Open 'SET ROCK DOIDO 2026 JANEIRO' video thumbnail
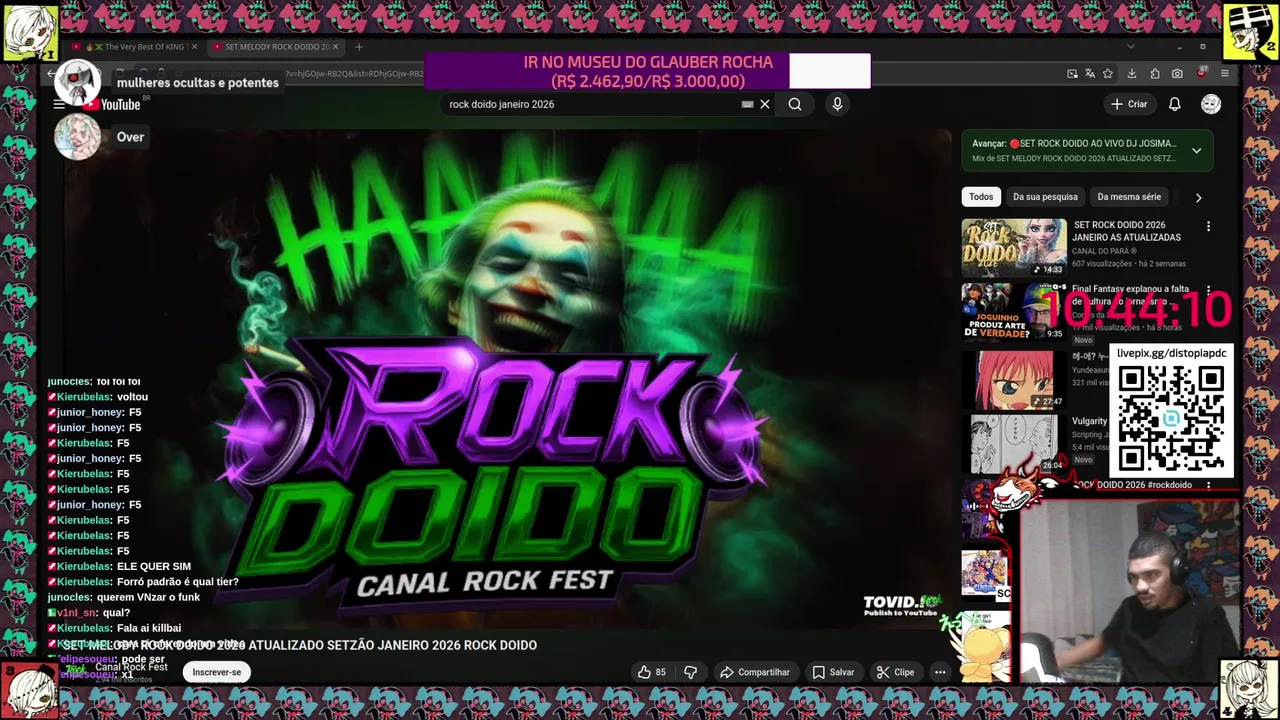1280x720 pixels. click(x=1014, y=248)
